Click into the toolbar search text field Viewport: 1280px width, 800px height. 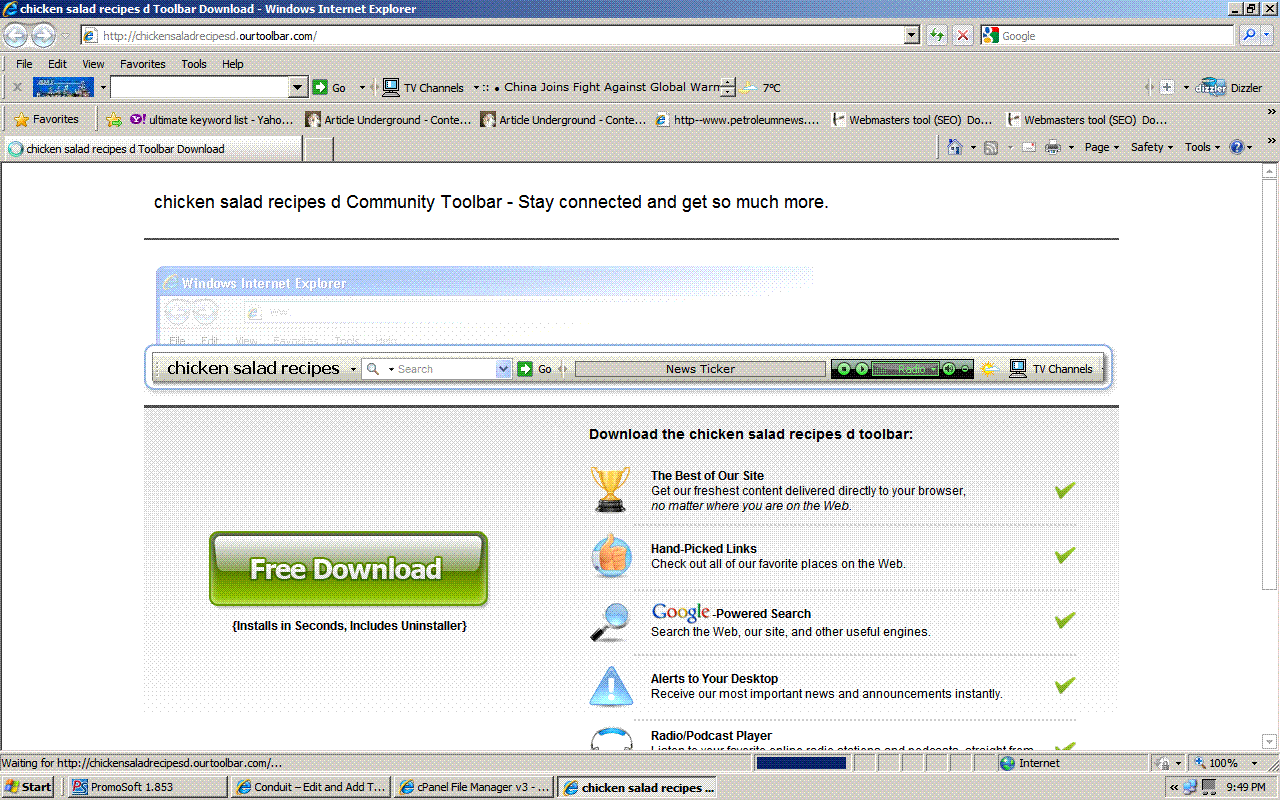(x=200, y=88)
